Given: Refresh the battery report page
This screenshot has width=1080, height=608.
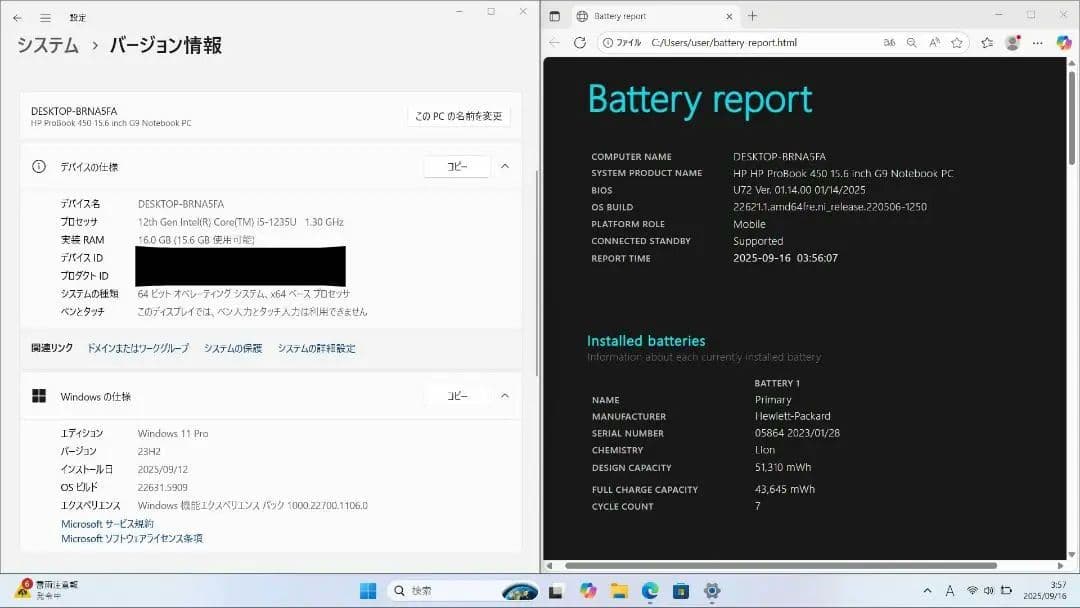Looking at the screenshot, I should 579,42.
